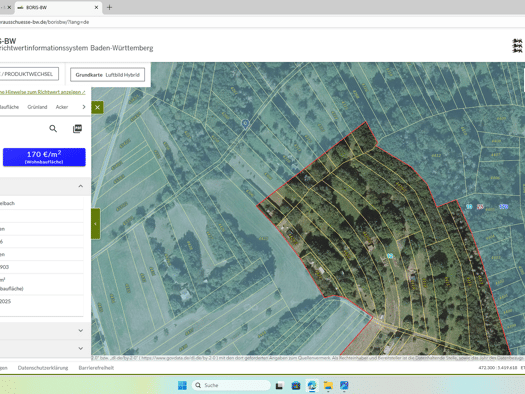Open the Datenschutzerklärung footer link
This screenshot has width=525, height=394.
click(43, 368)
